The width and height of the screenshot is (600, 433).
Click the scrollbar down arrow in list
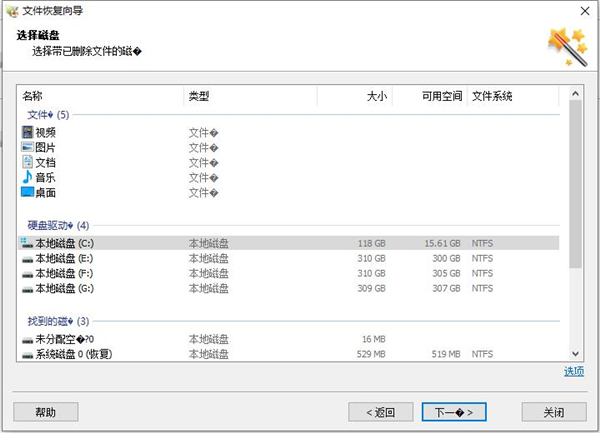(x=575, y=353)
